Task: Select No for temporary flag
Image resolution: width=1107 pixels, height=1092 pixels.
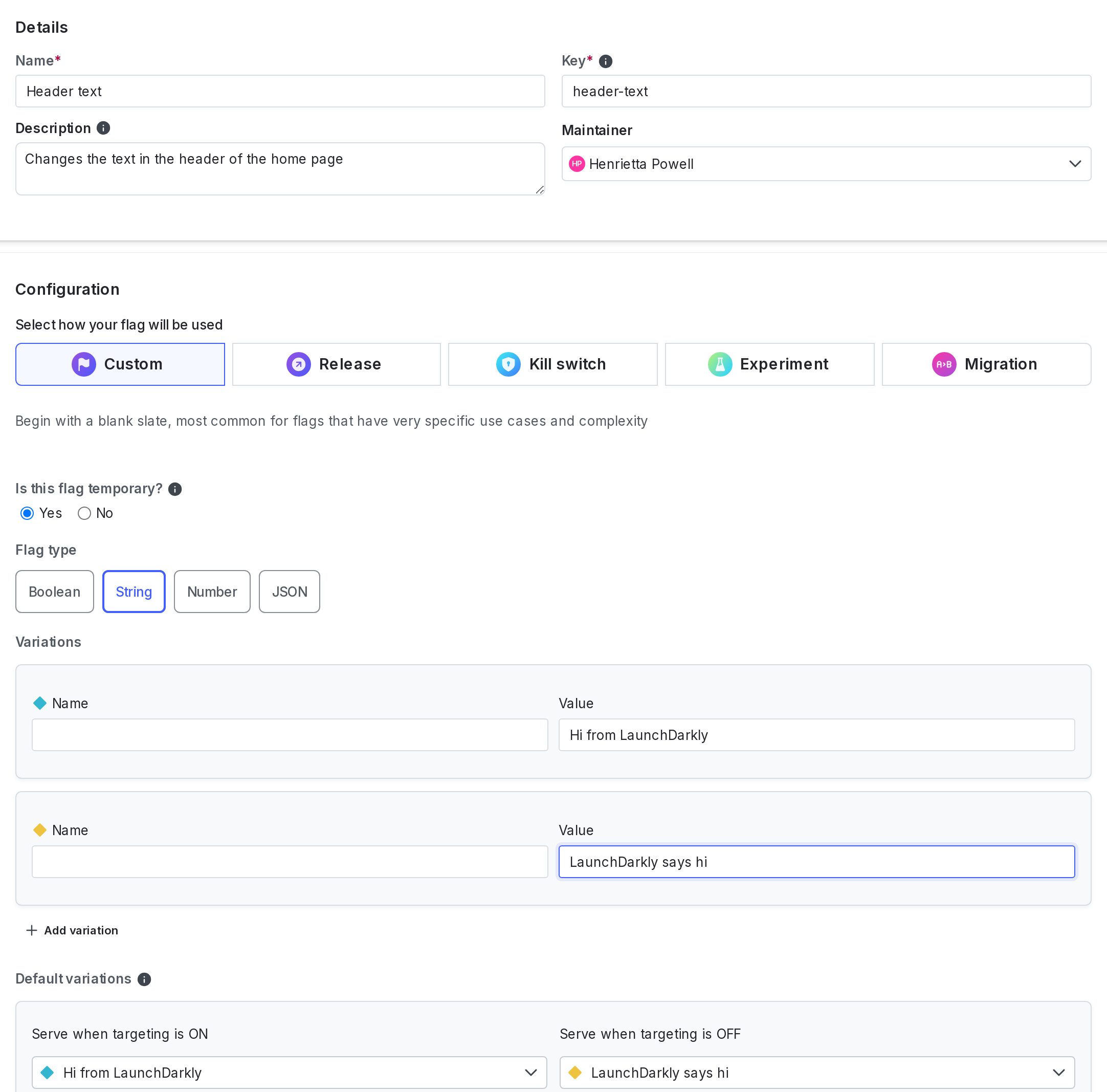Action: [x=84, y=513]
